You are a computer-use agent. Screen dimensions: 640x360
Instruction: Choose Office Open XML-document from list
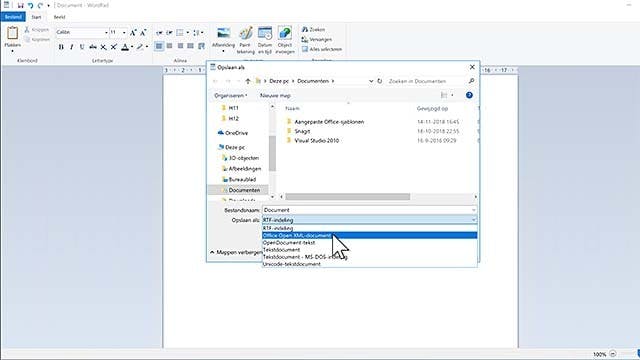point(369,236)
